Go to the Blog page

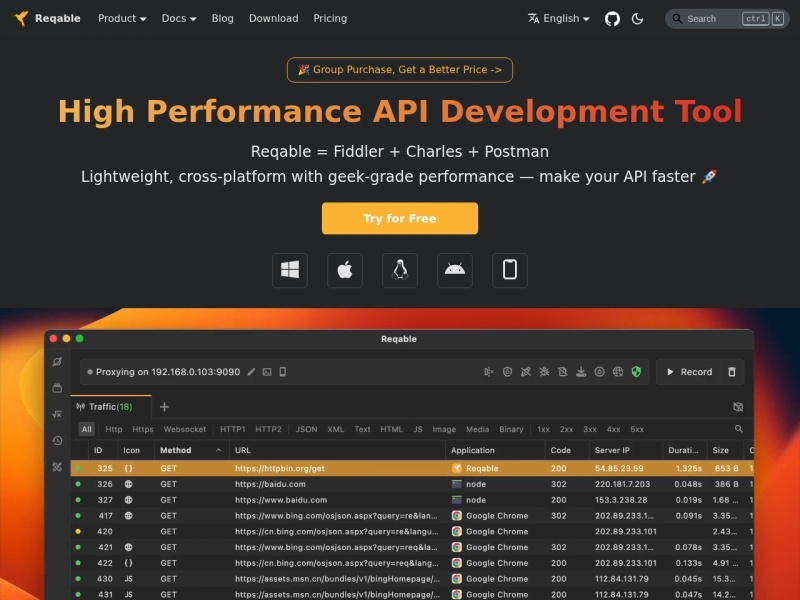[222, 18]
